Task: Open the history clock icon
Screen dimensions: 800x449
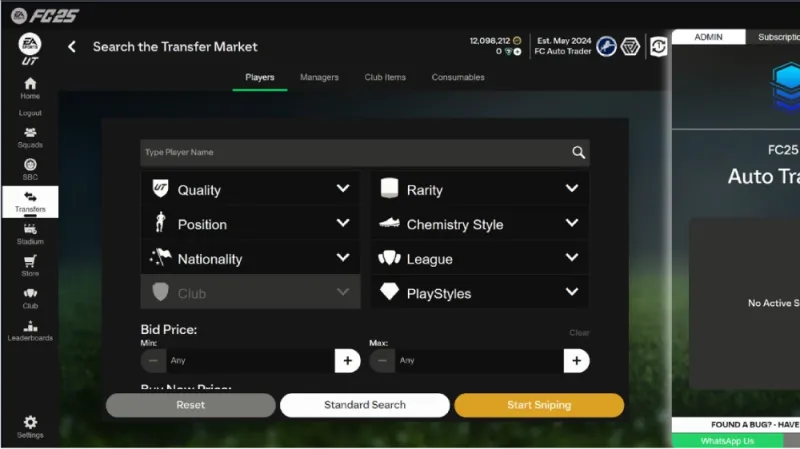Action: pyautogui.click(x=658, y=47)
